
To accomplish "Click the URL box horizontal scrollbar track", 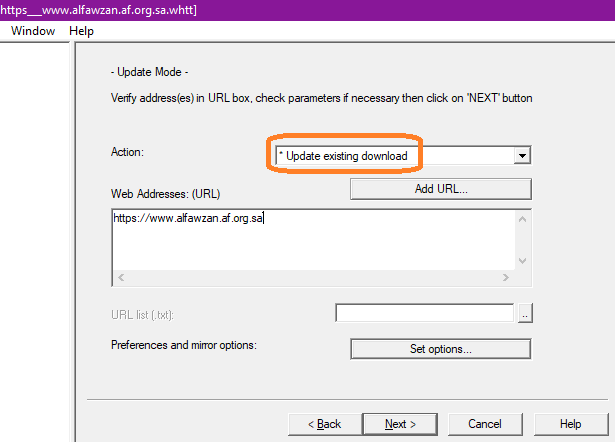I will [x=312, y=276].
